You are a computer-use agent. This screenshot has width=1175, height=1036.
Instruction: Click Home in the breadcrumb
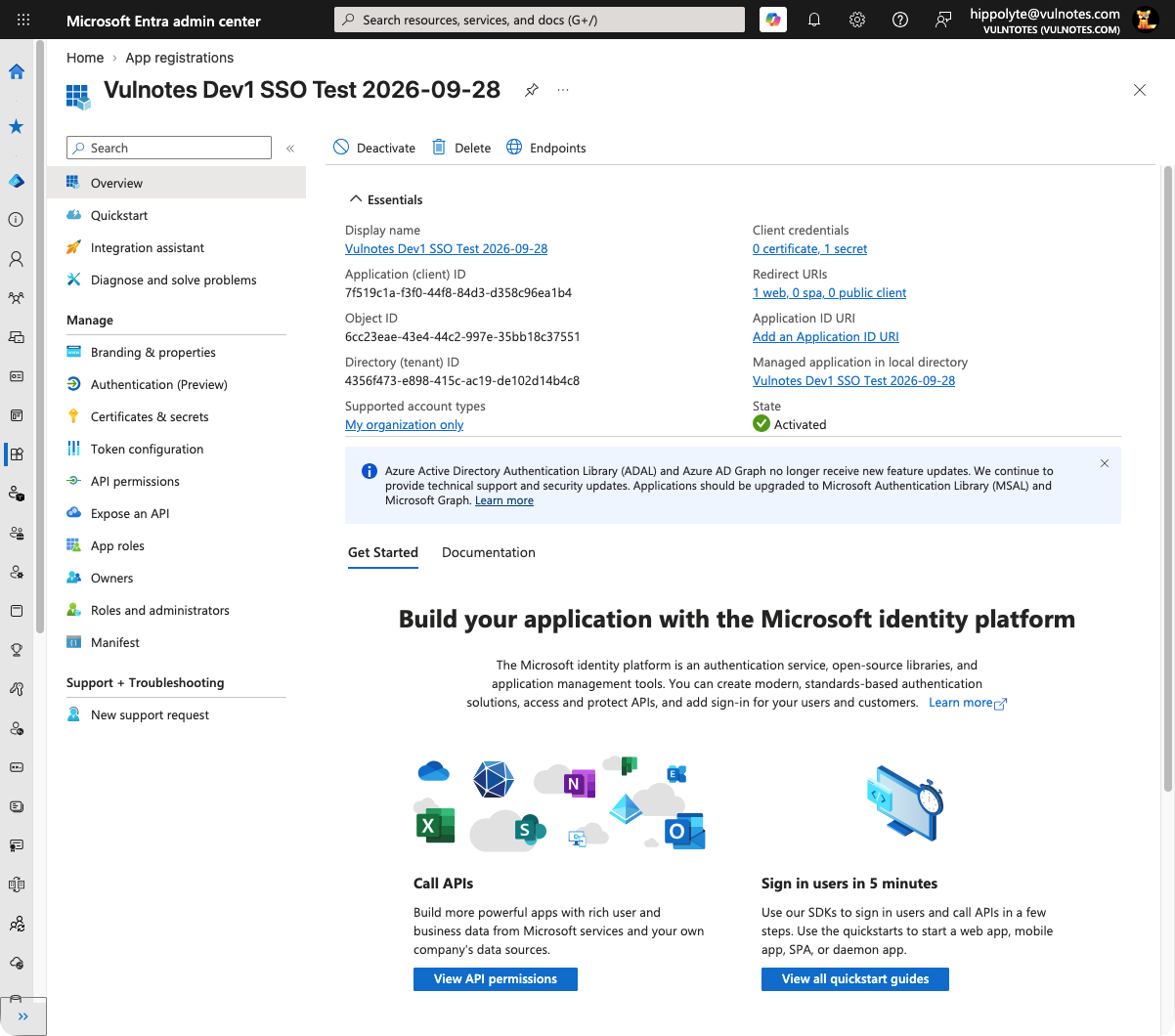click(85, 58)
